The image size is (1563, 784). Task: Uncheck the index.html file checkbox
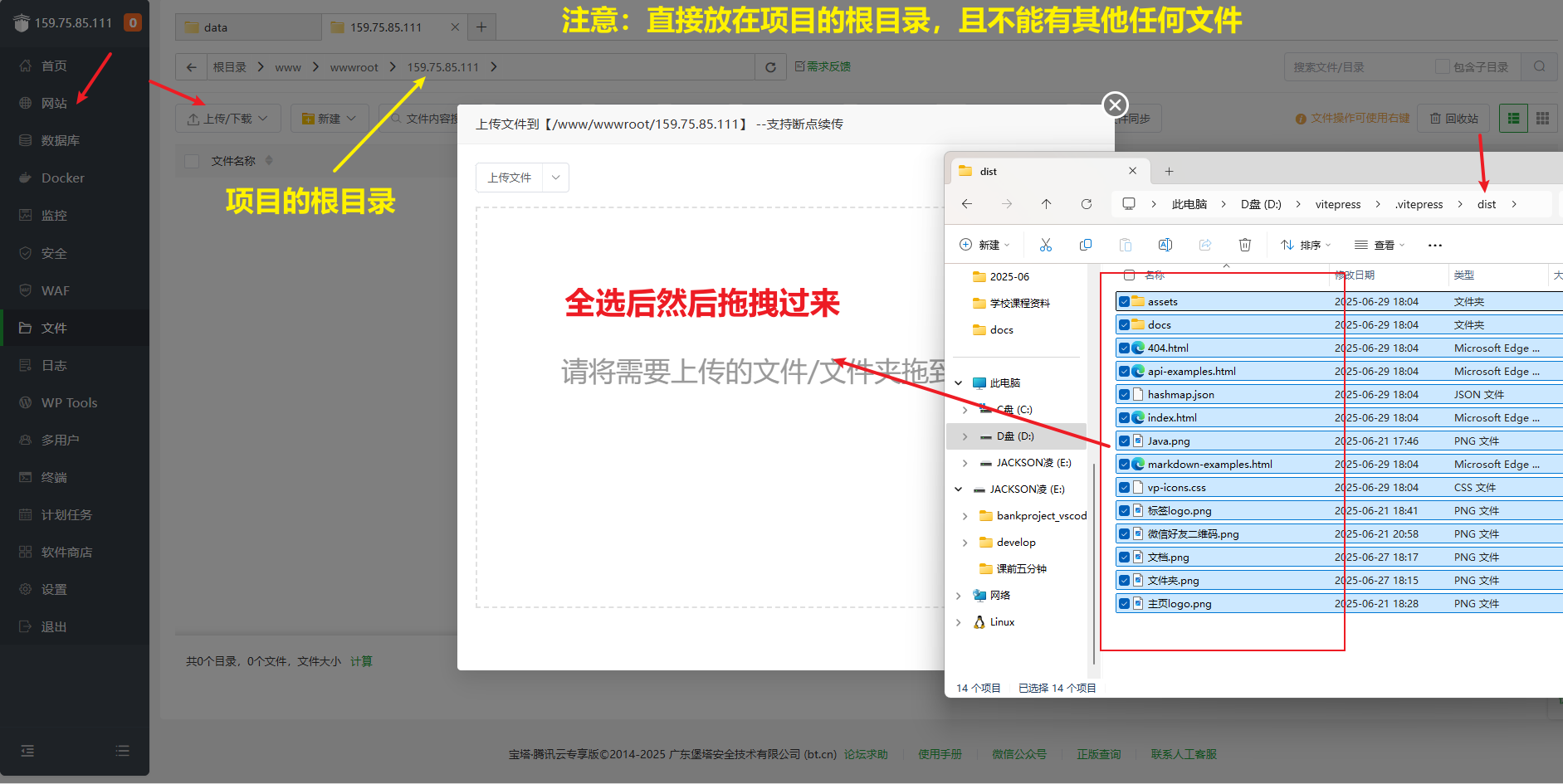point(1124,418)
